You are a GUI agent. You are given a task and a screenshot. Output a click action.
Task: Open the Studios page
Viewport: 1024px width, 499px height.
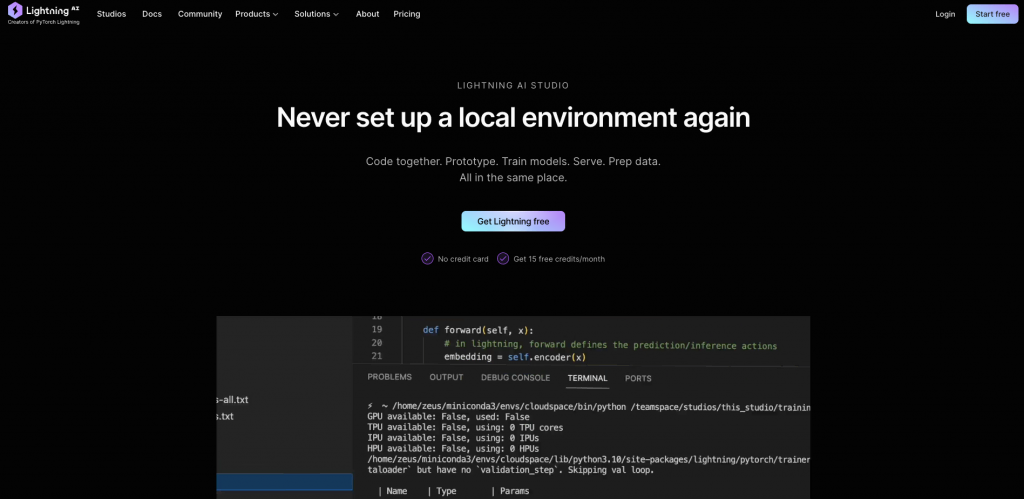(x=111, y=14)
